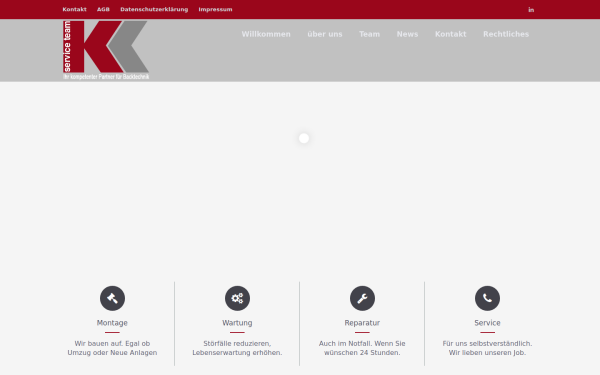Click text 'Störfälle reduzieren,'
This screenshot has height=375, width=600.
point(237,343)
